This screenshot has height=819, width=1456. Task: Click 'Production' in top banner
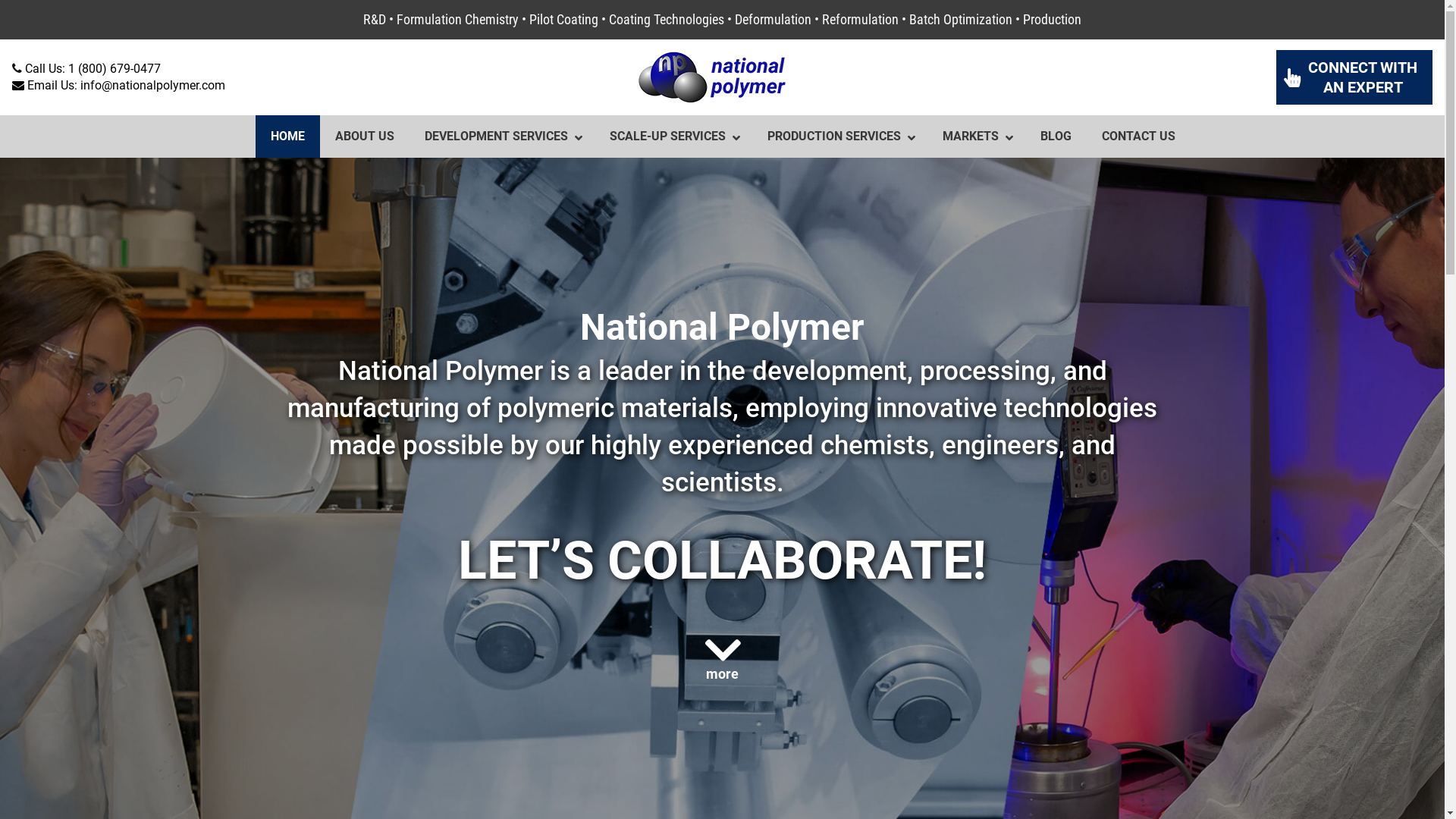[x=1052, y=20]
